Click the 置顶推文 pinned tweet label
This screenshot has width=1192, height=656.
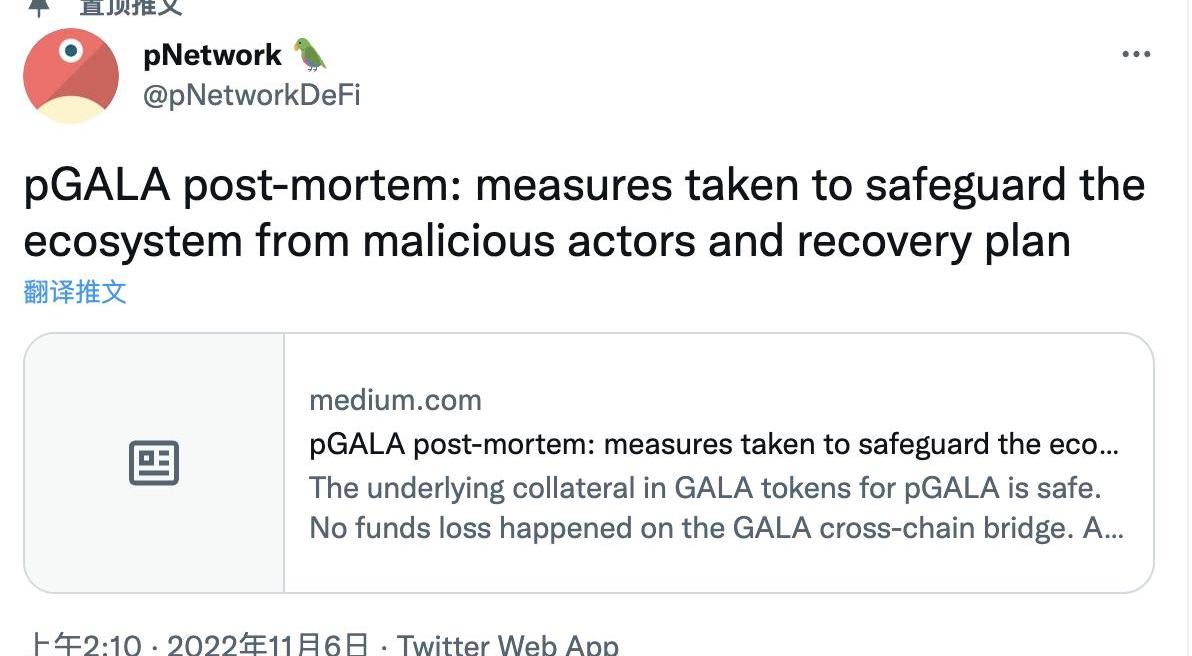131,6
